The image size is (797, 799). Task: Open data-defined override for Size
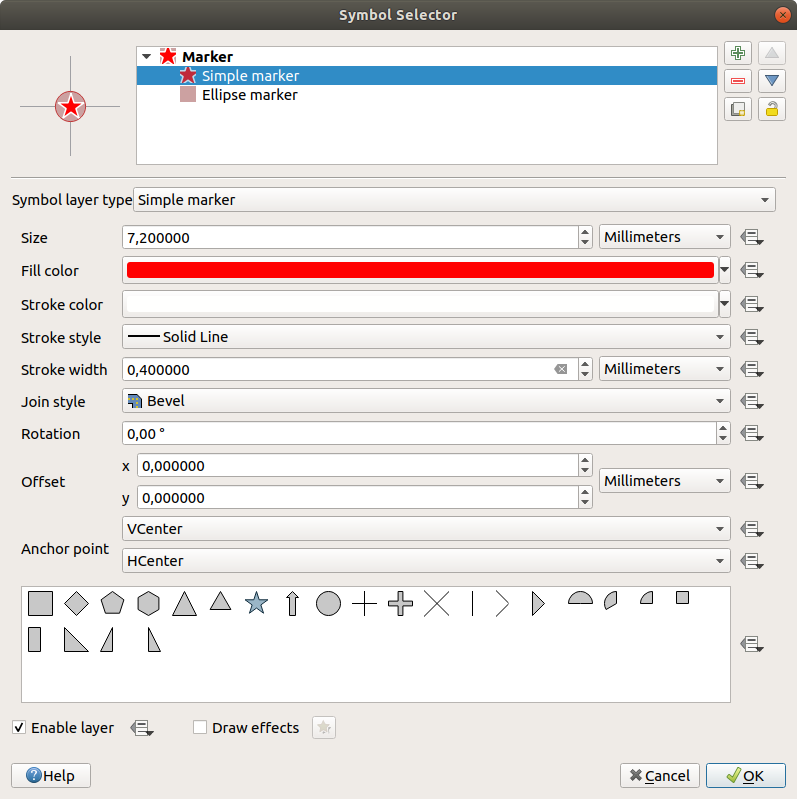pyautogui.click(x=753, y=238)
